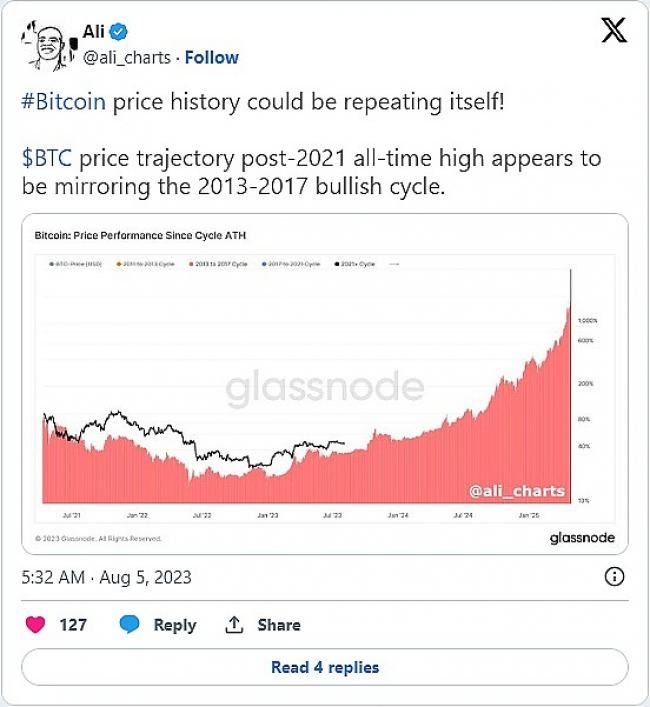Like the tweet with heart icon
The height and width of the screenshot is (707, 650).
click(35, 624)
